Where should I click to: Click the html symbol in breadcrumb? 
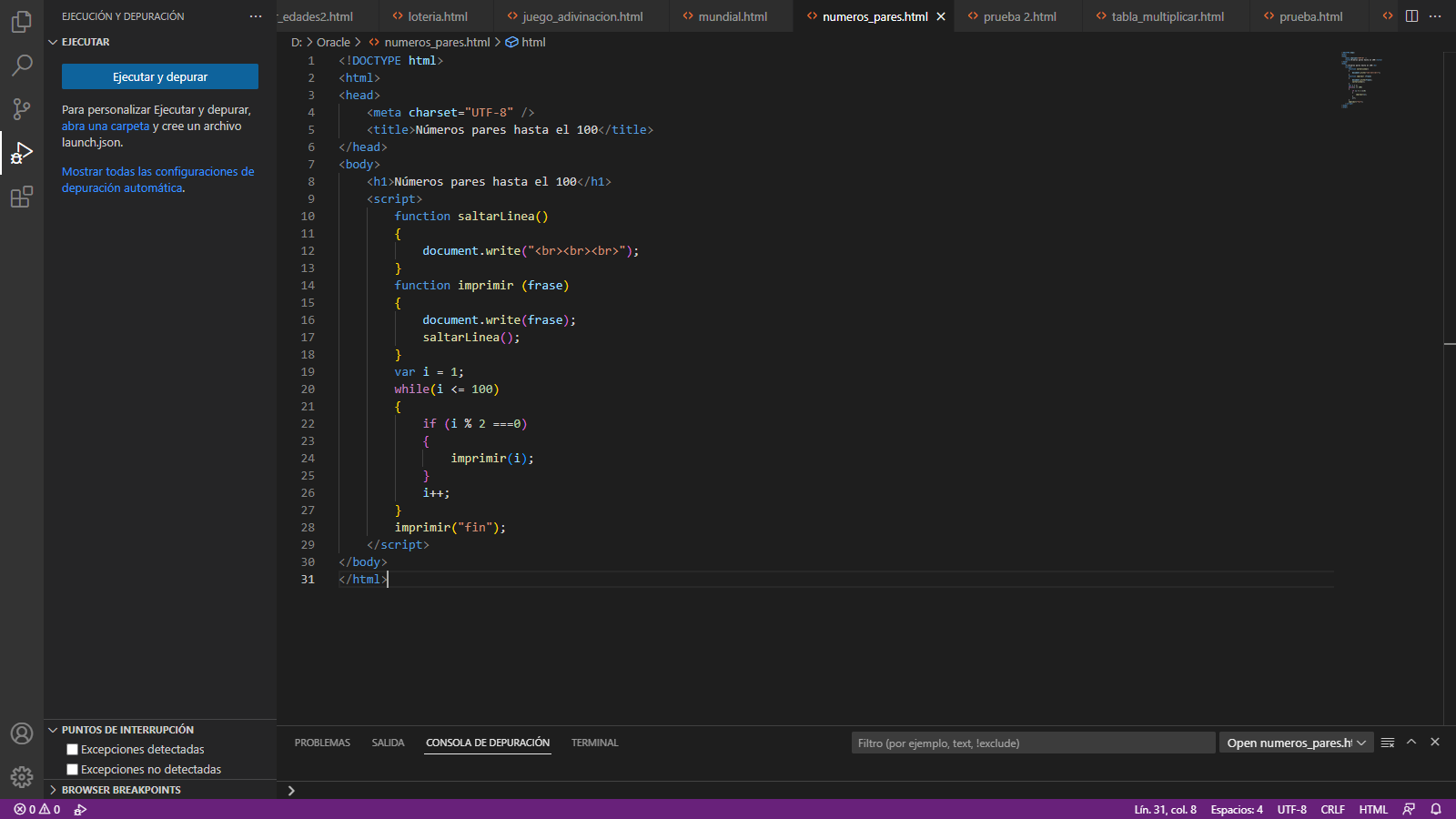(x=526, y=42)
